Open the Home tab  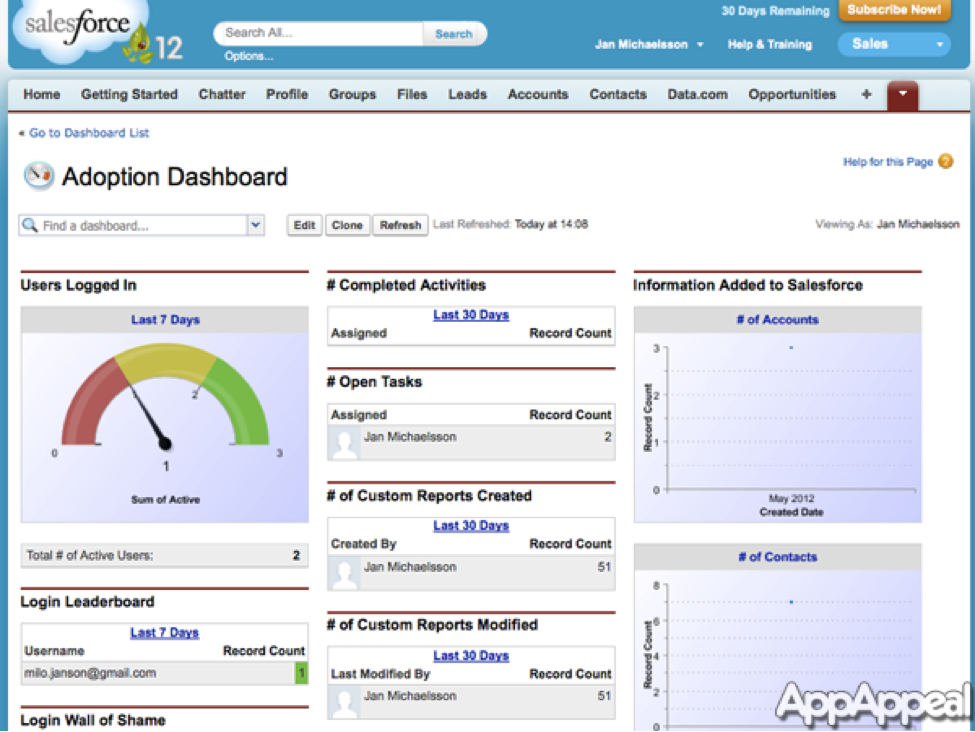[42, 95]
